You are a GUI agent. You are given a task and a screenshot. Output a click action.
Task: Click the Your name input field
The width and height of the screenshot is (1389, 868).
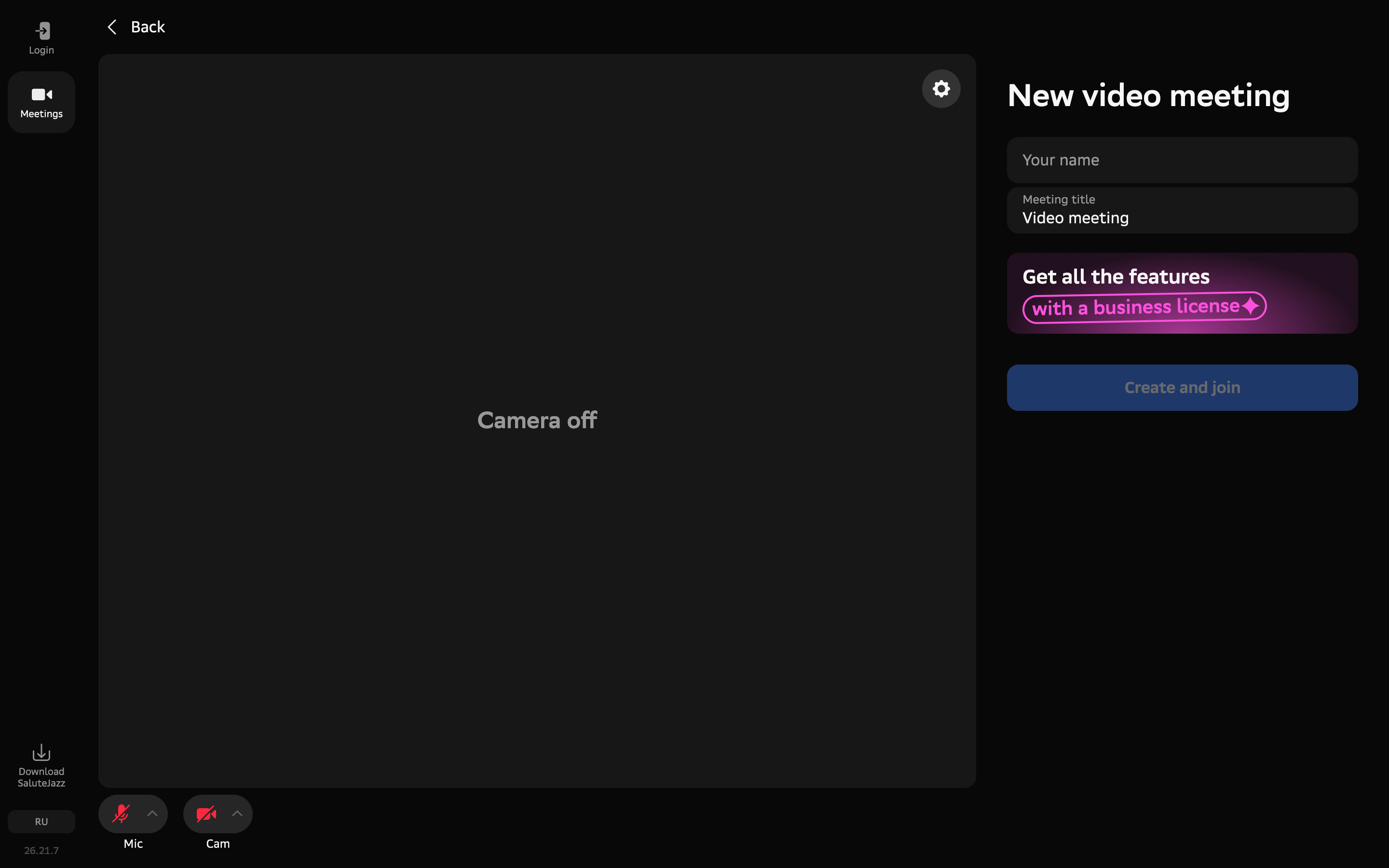[x=1182, y=160]
